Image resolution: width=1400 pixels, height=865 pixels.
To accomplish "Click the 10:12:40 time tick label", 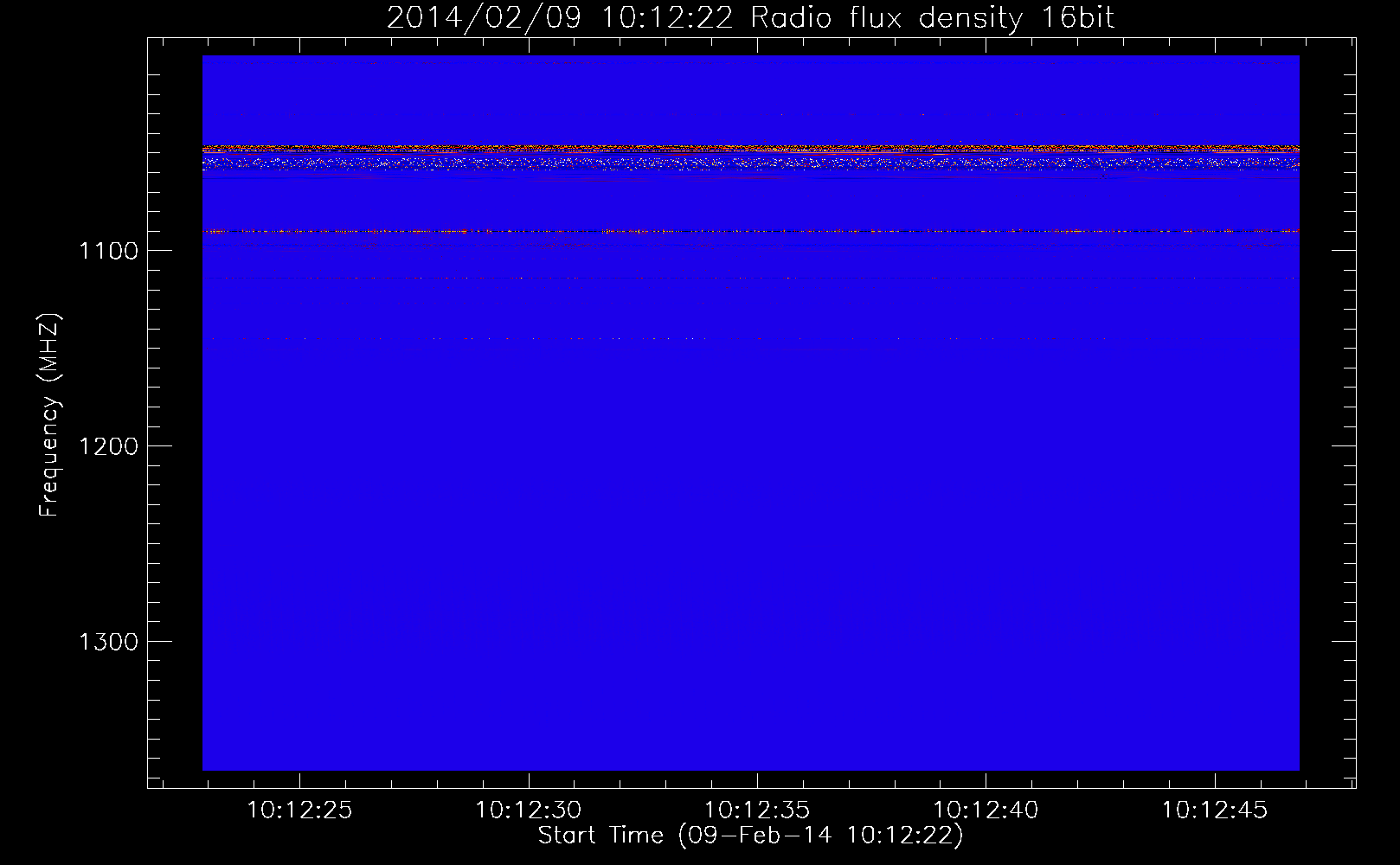I will click(986, 811).
